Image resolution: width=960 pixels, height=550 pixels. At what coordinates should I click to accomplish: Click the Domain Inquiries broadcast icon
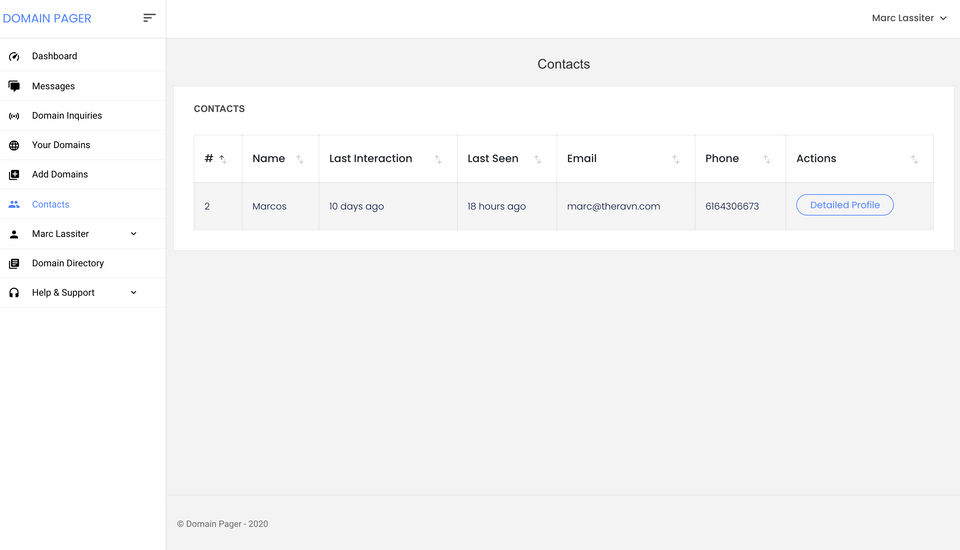click(14, 116)
